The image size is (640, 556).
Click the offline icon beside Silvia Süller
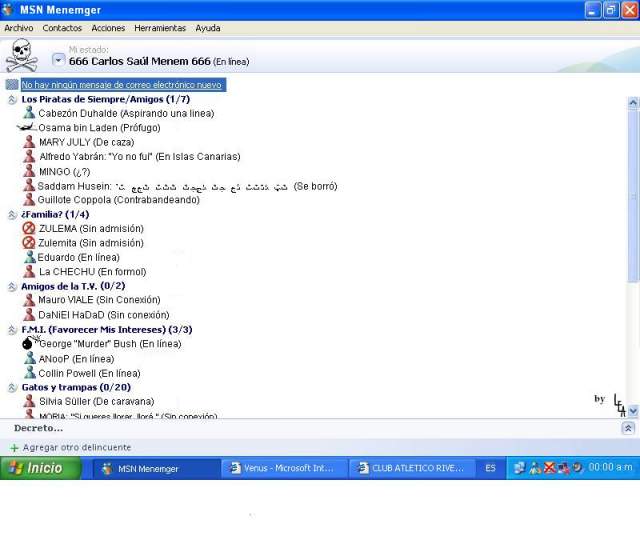tap(29, 401)
